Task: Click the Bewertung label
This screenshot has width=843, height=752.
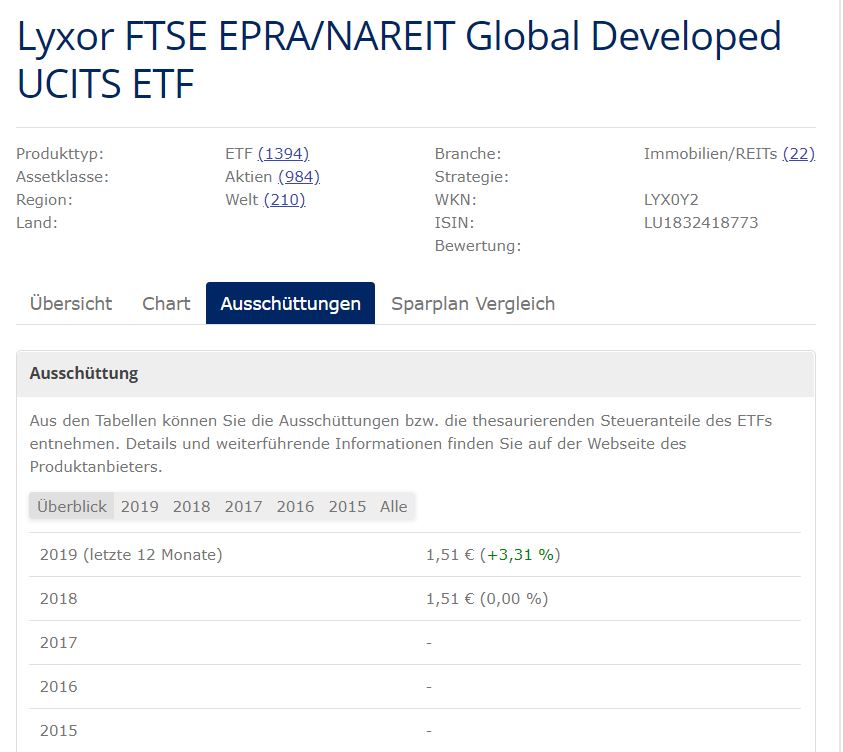Action: coord(478,246)
